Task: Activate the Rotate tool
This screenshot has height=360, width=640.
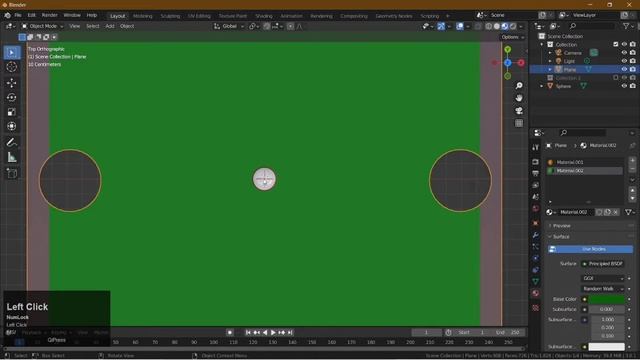Action: pos(12,97)
